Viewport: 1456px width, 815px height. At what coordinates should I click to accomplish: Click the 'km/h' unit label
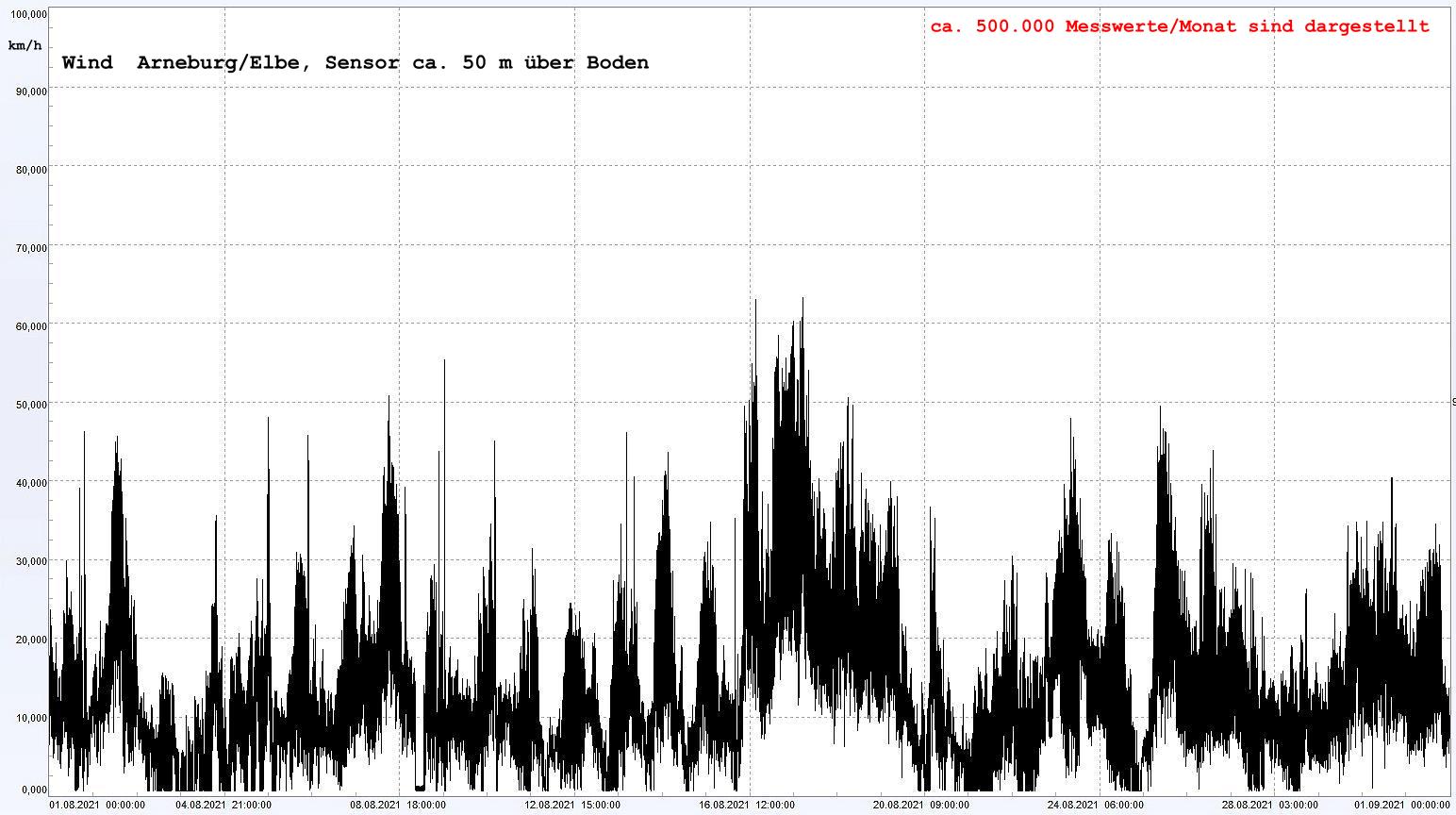click(25, 45)
